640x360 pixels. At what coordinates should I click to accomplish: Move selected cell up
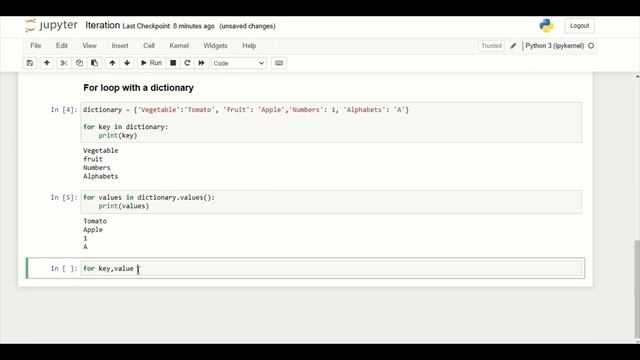point(112,63)
